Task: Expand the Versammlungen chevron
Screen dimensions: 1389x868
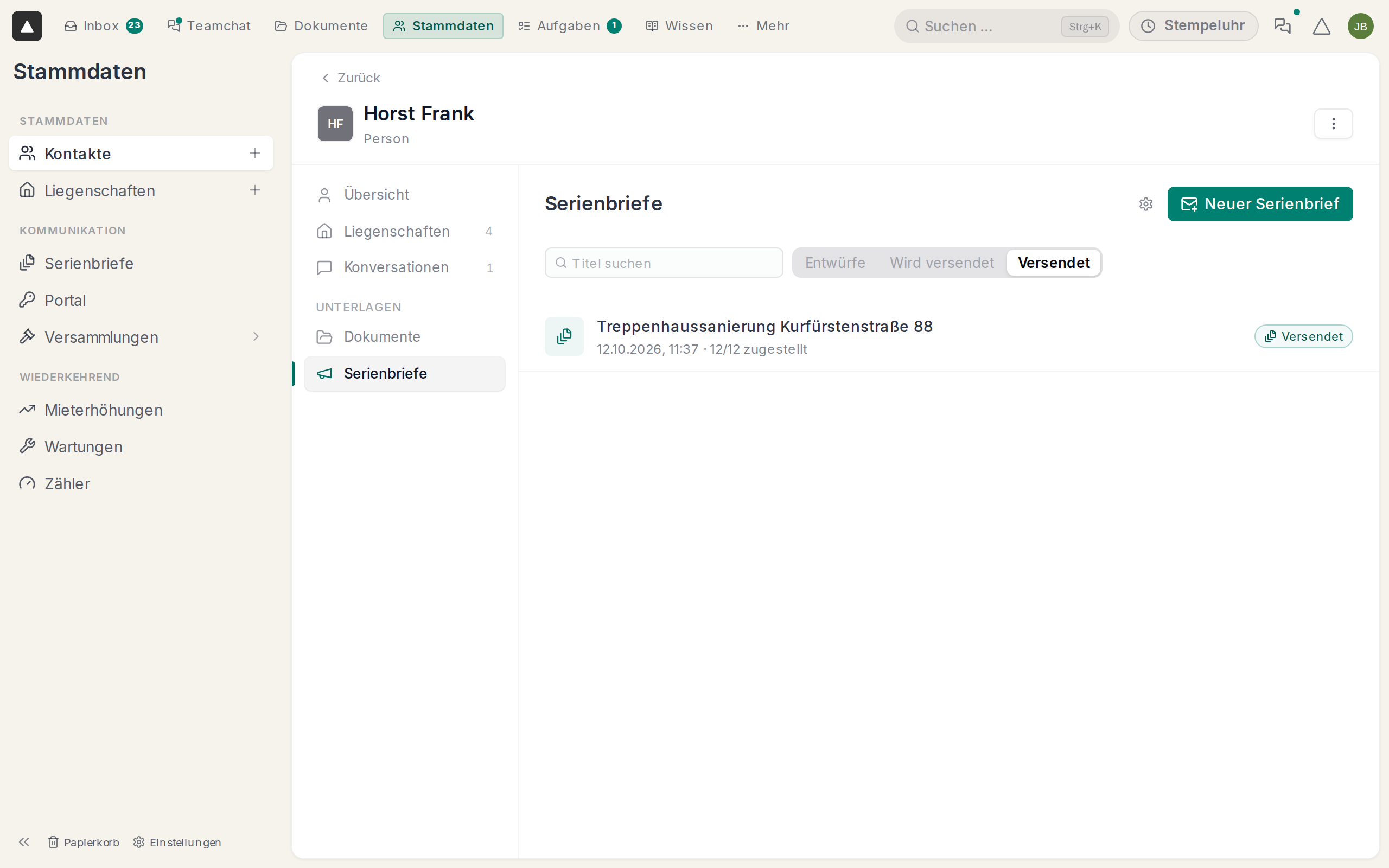Action: pos(256,336)
